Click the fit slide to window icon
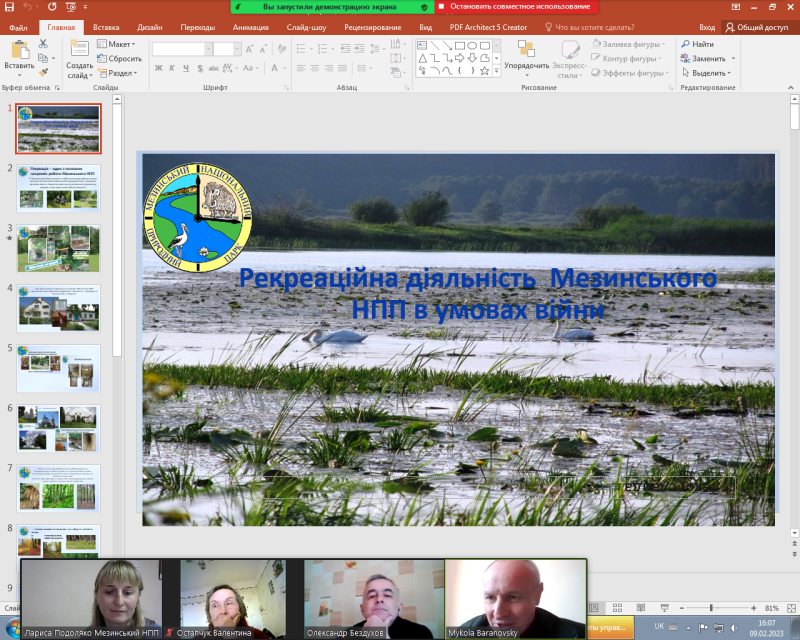This screenshot has height=640, width=800. click(x=790, y=608)
